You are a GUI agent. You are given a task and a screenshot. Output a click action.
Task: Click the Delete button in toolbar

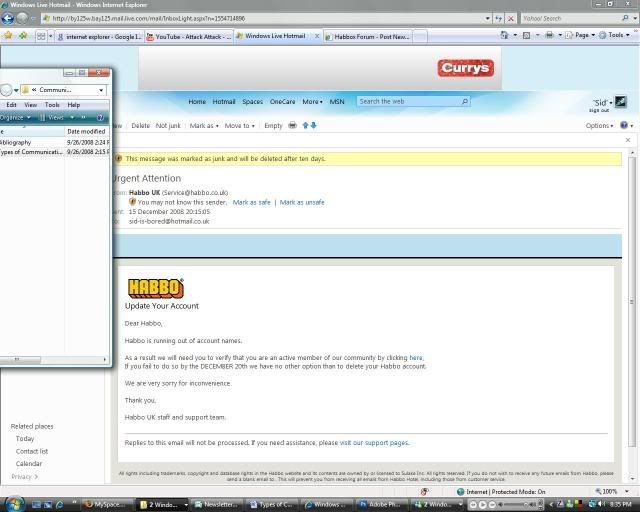click(141, 126)
